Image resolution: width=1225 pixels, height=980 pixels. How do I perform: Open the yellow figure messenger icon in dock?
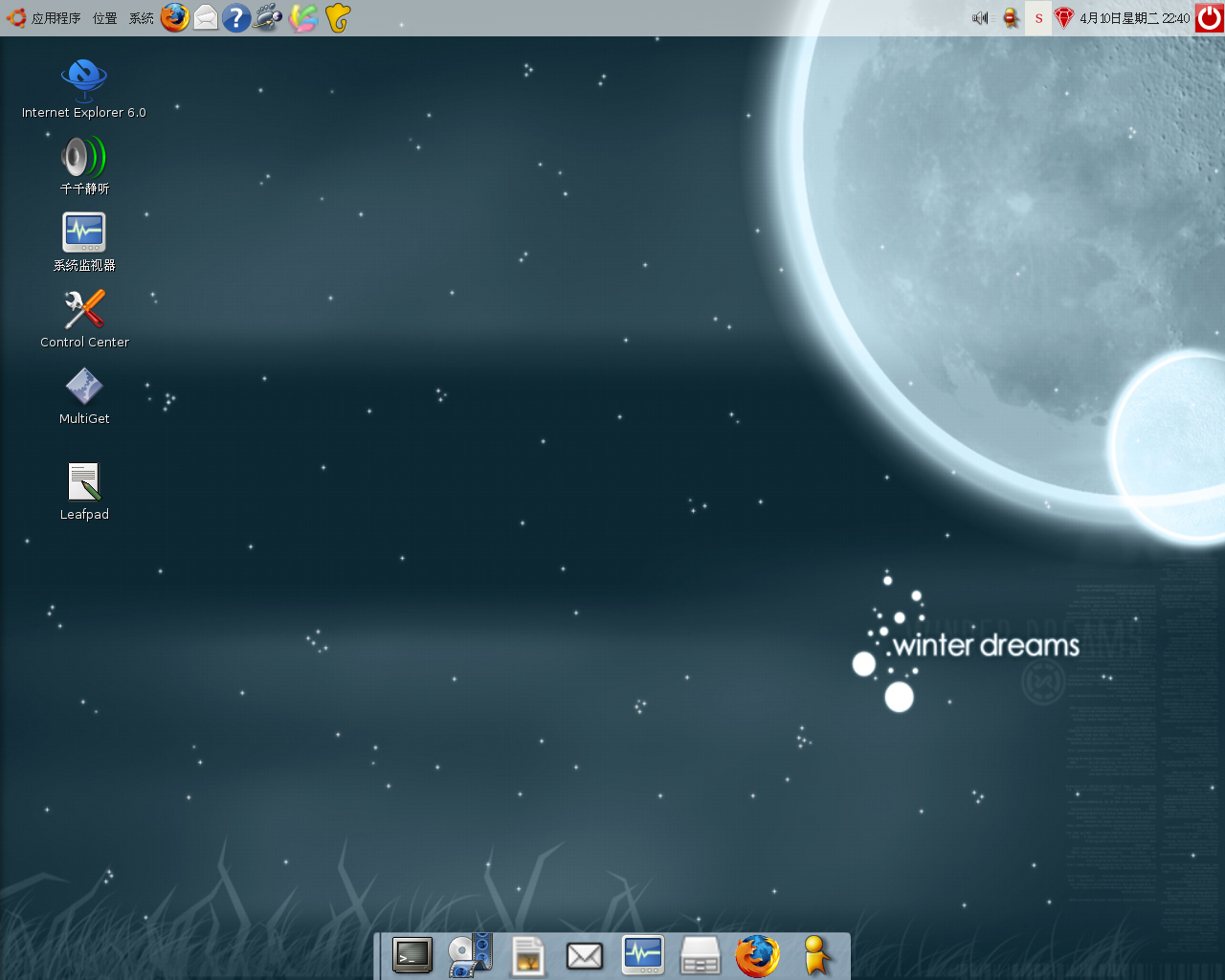816,955
